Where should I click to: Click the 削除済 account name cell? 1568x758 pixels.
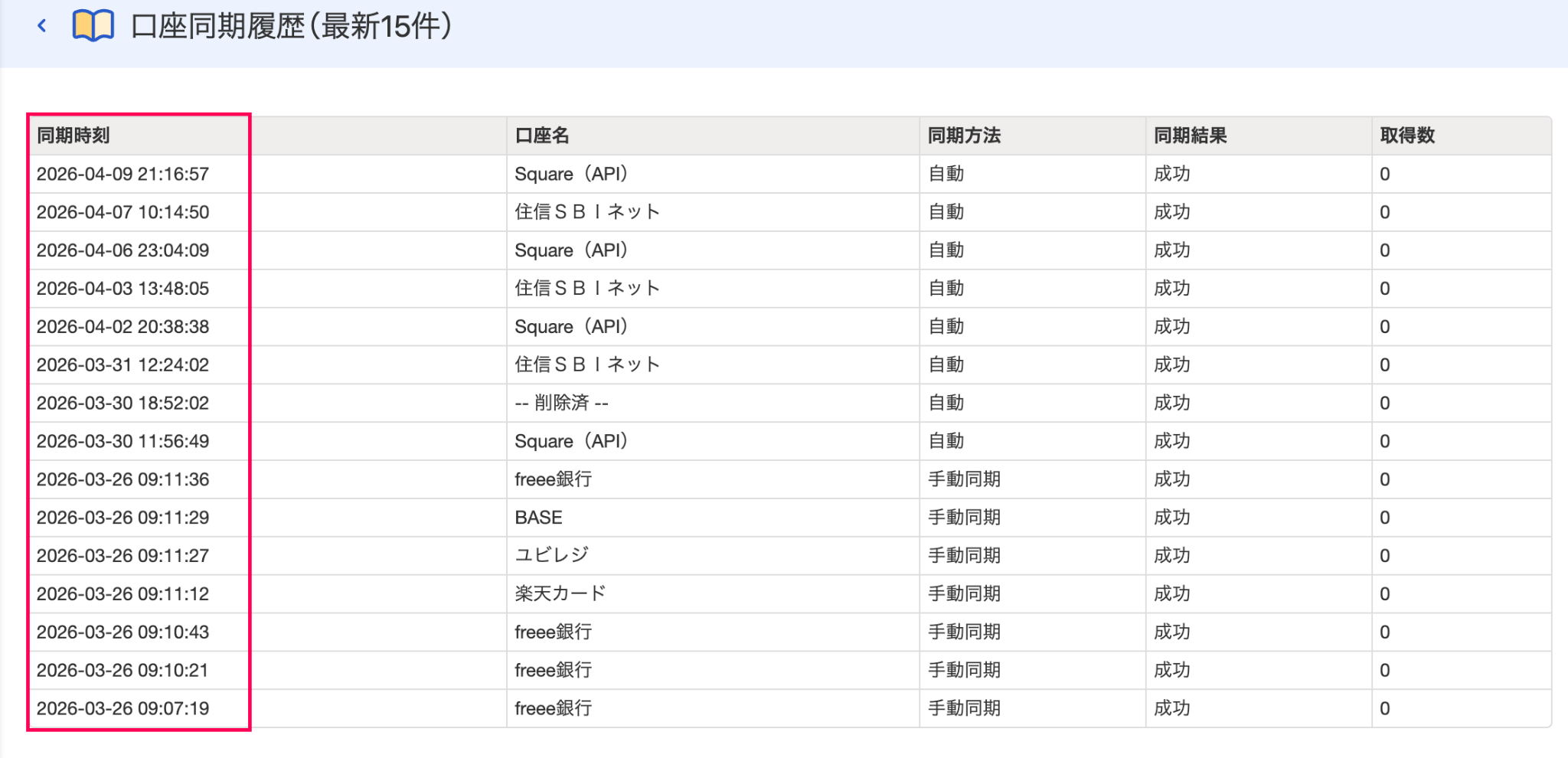coord(561,403)
